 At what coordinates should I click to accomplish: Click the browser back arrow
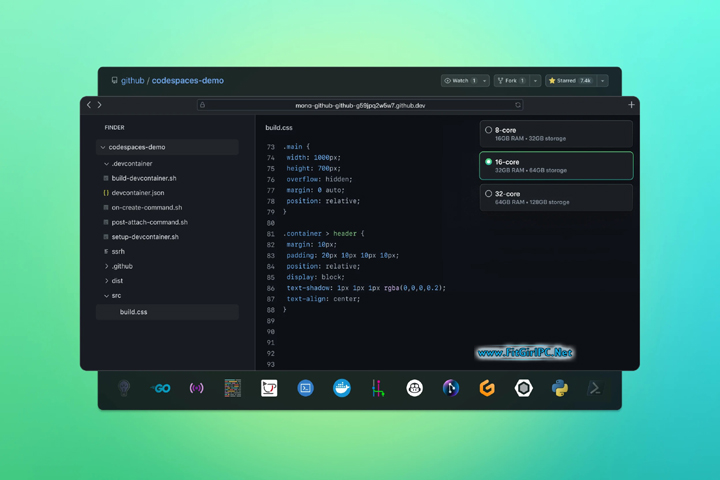(89, 105)
